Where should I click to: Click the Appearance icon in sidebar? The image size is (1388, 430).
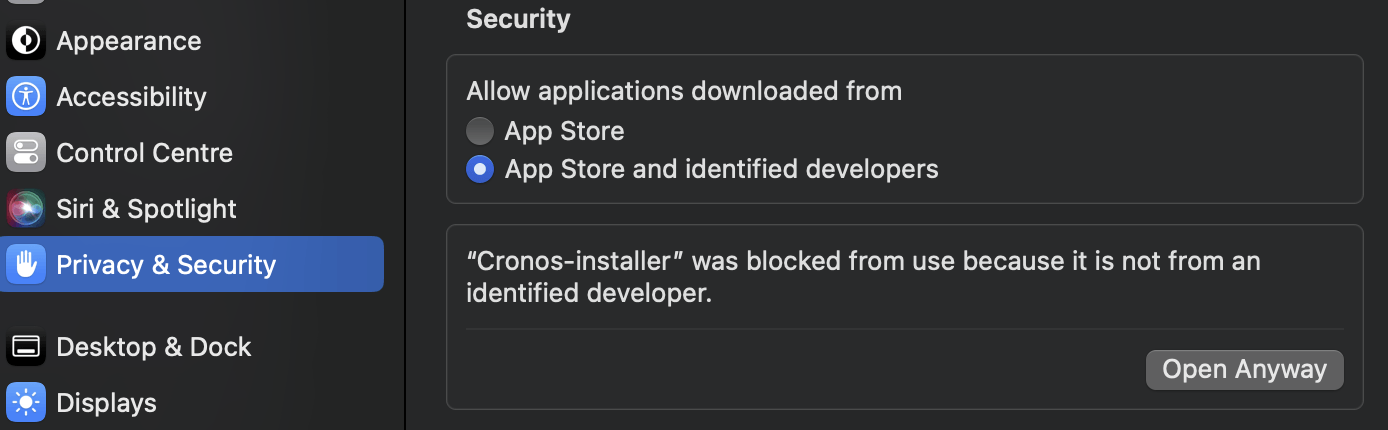tap(26, 41)
